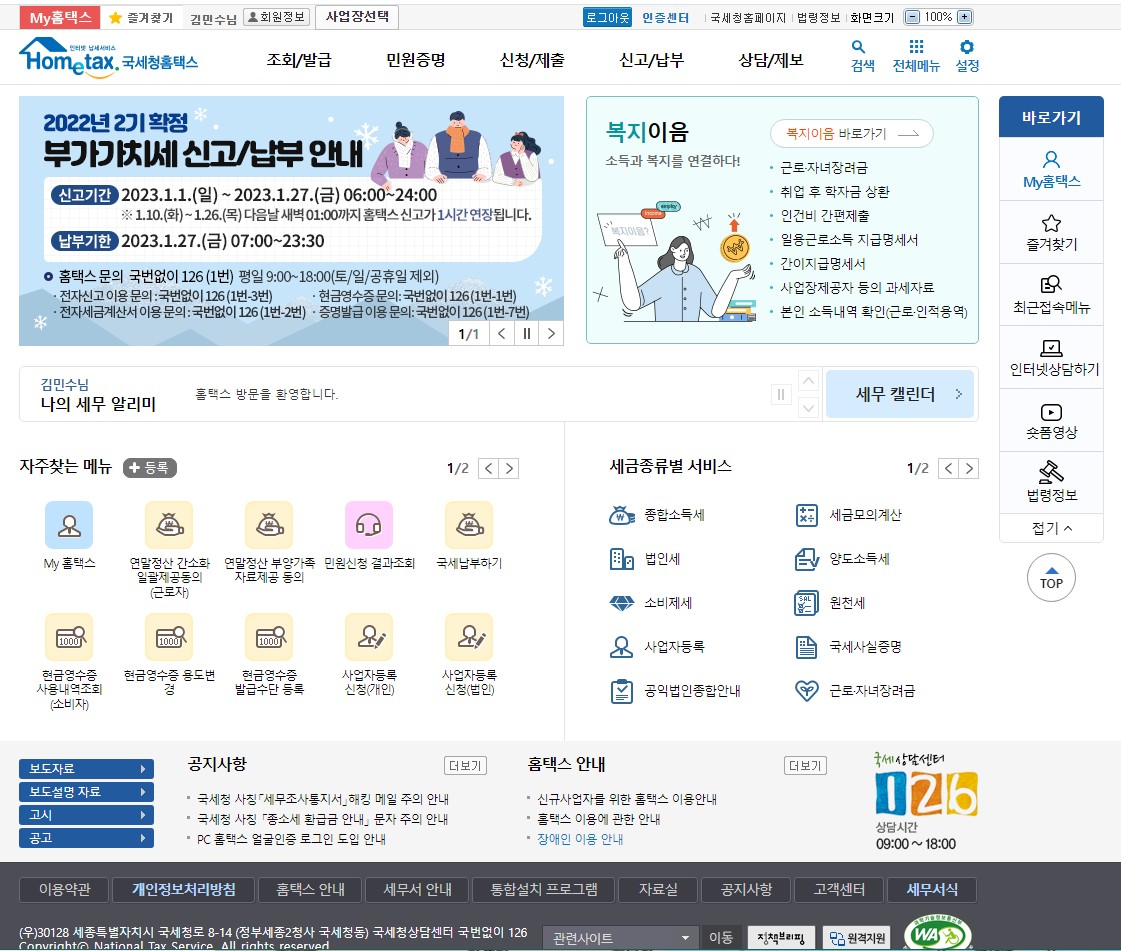Open the 관련사이트 dropdown
Image resolution: width=1121 pixels, height=951 pixels.
[x=621, y=937]
